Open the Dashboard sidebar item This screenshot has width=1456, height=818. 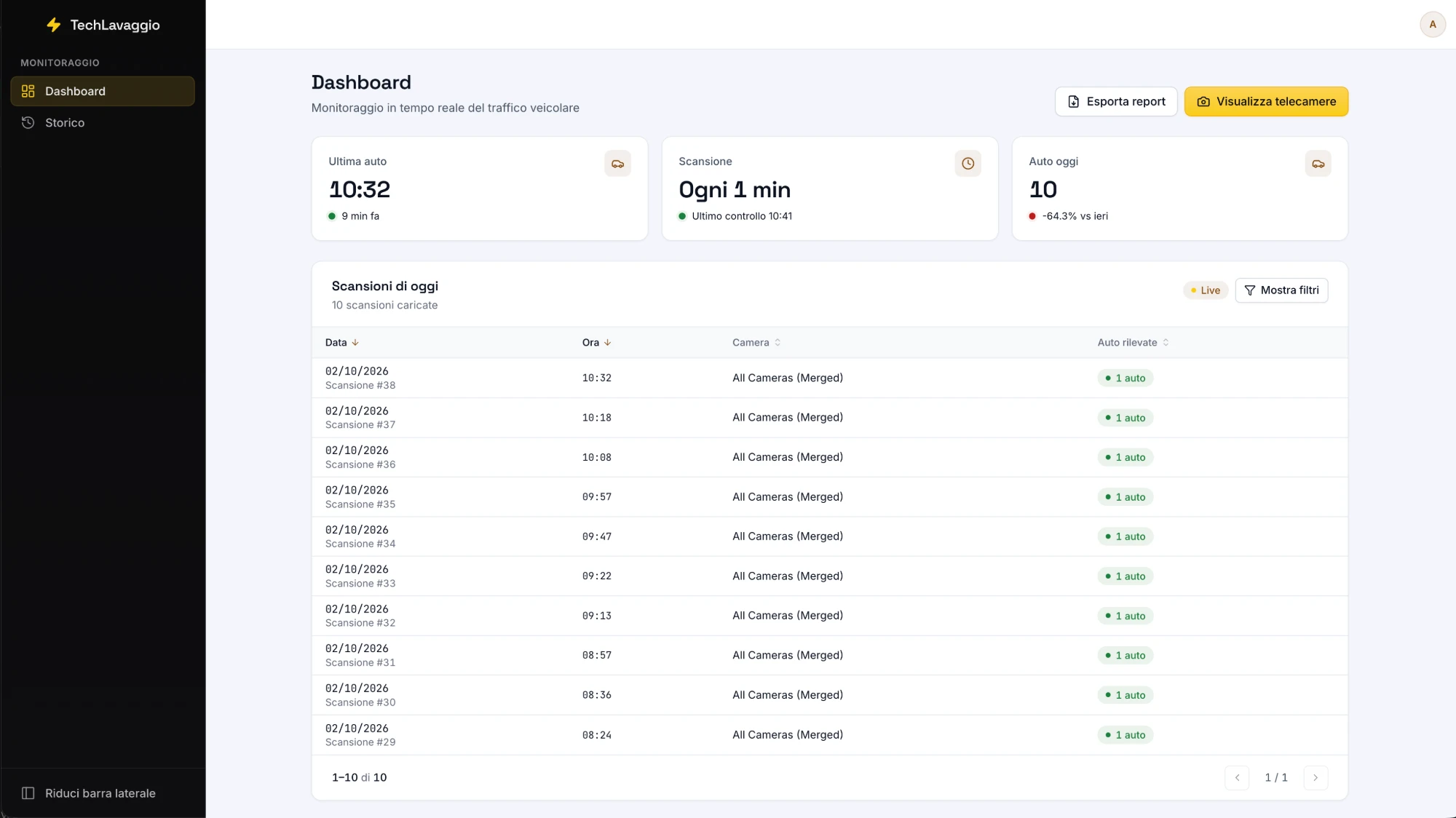[103, 91]
